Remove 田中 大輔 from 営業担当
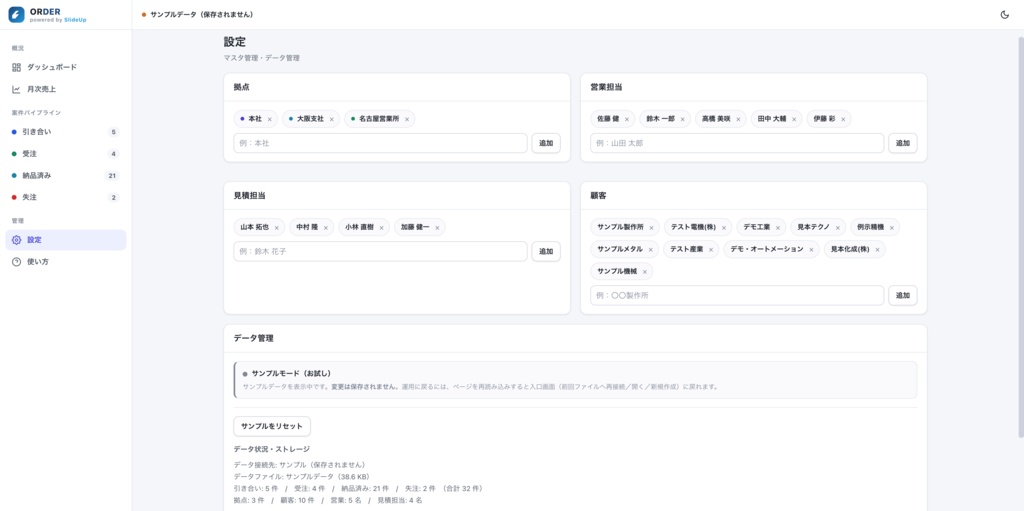Image resolution: width=1024 pixels, height=511 pixels. pos(794,119)
